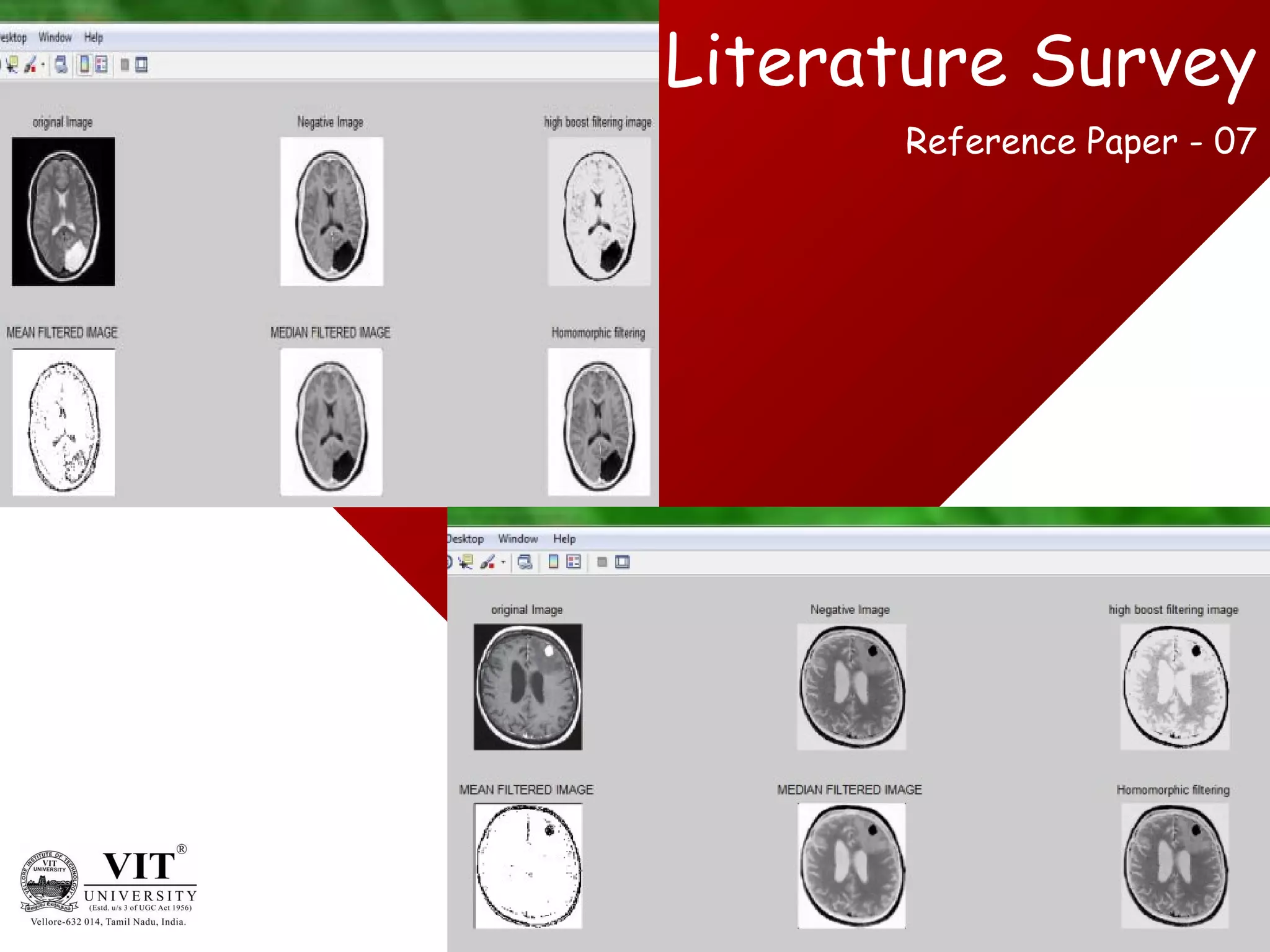Toggle Insert Legend in lower figure toolbar
Image resolution: width=1270 pixels, height=952 pixels.
(x=574, y=562)
